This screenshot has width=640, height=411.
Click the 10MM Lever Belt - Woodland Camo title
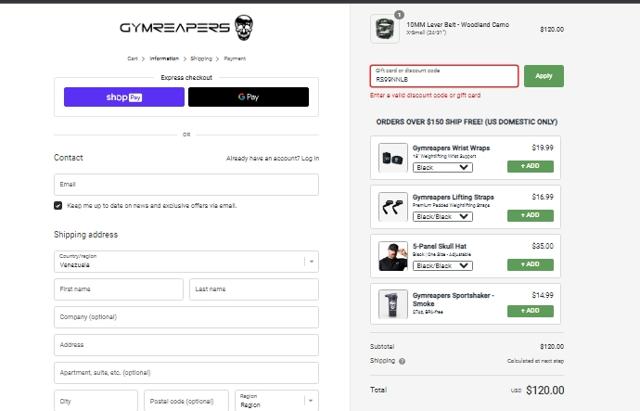click(x=458, y=25)
